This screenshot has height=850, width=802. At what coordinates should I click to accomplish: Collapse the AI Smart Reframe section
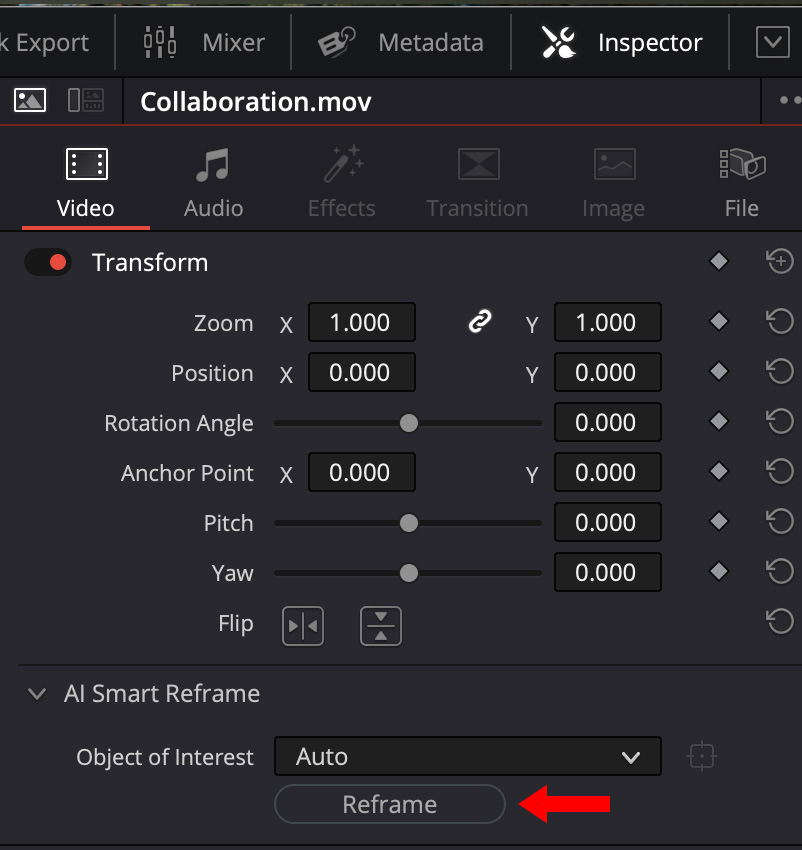[x=37, y=694]
